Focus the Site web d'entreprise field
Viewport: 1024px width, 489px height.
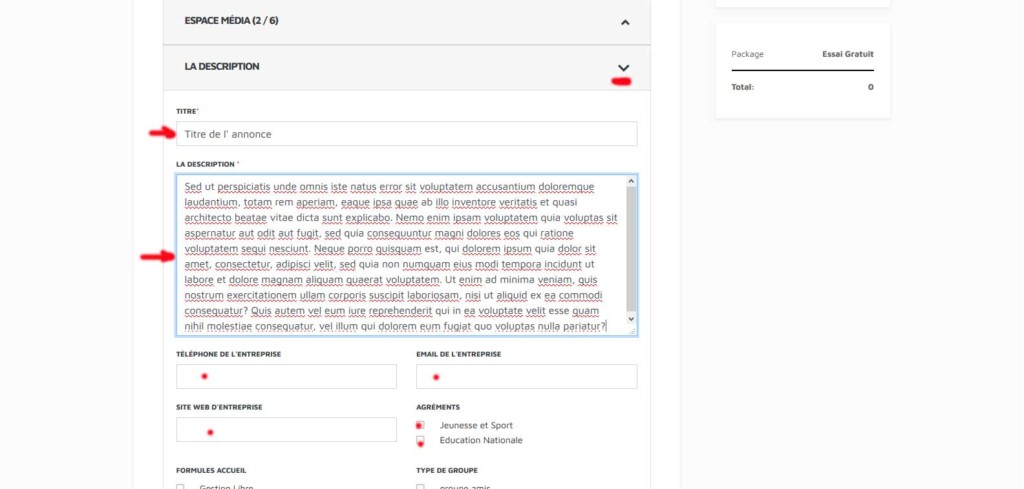tap(286, 430)
